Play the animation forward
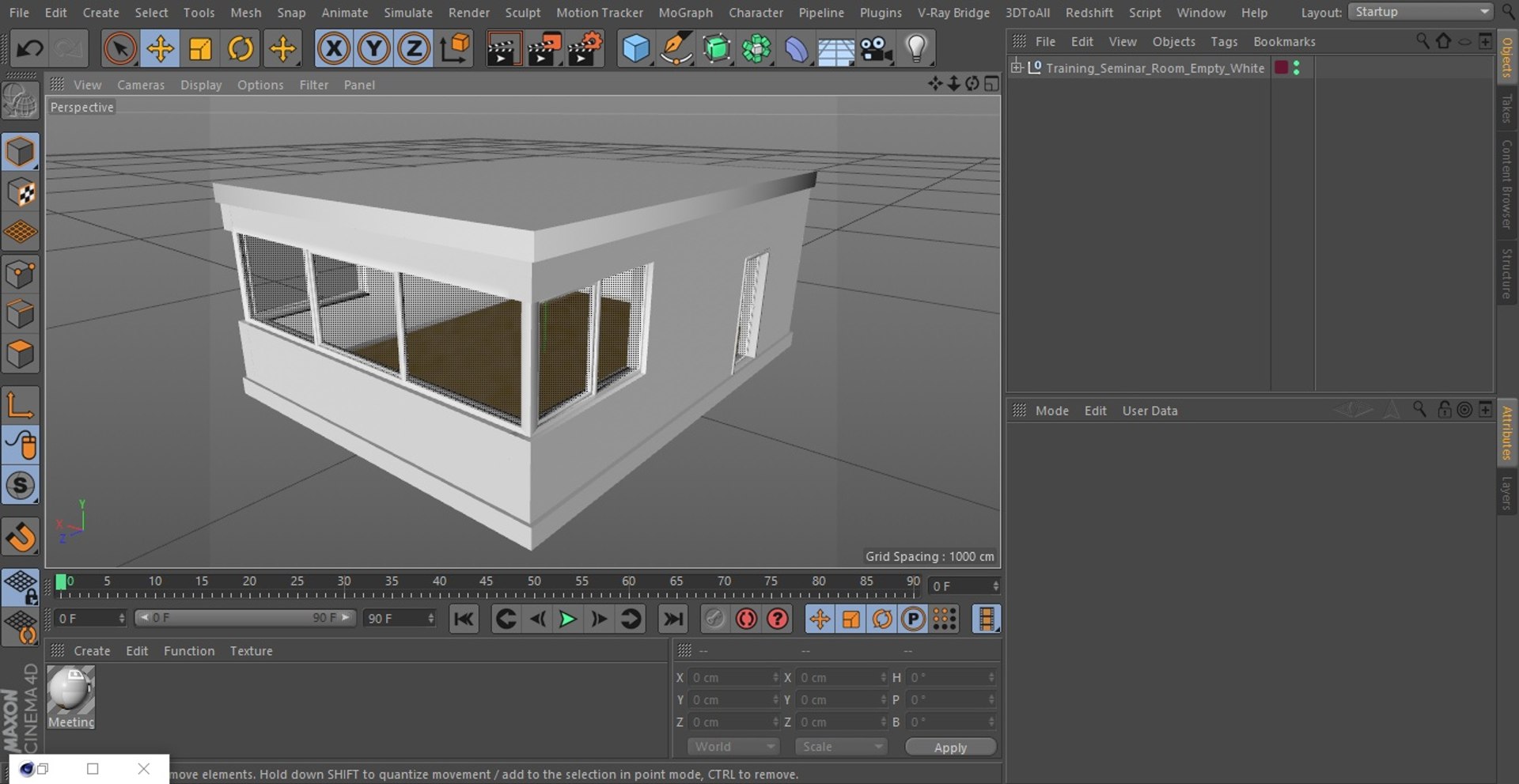Viewport: 1519px width, 784px height. coord(567,619)
